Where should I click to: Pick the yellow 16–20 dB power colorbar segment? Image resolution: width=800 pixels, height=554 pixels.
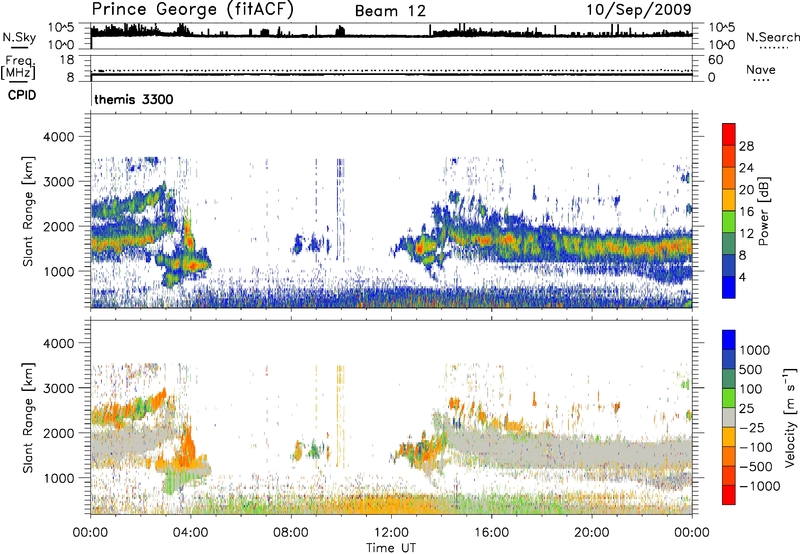tap(729, 199)
